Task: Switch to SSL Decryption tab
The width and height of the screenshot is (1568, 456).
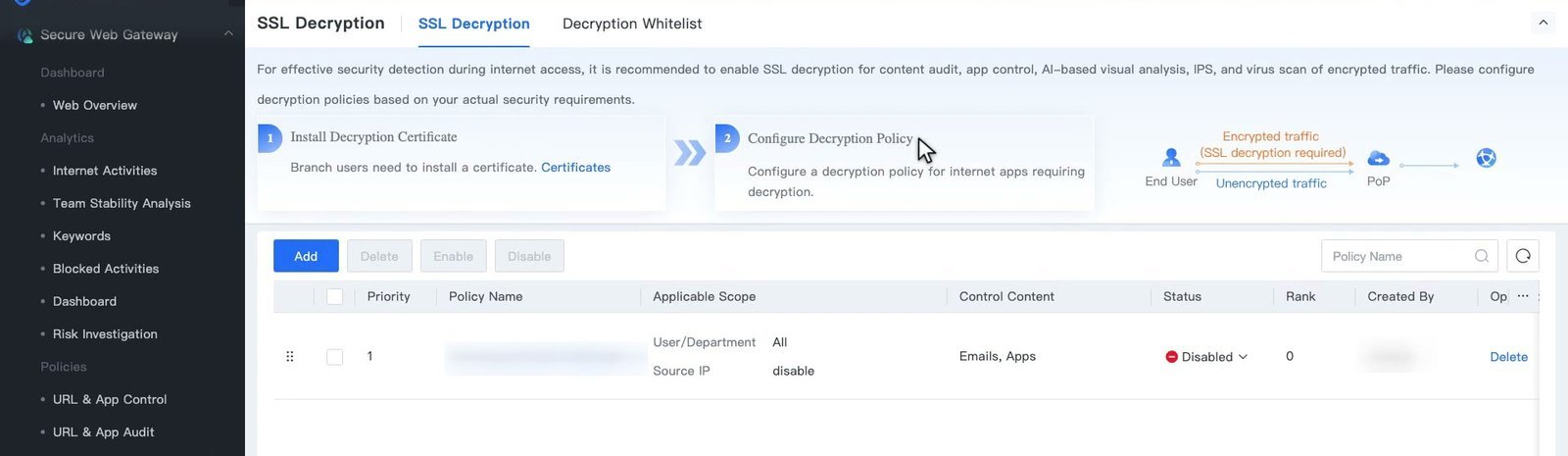Action: click(x=474, y=24)
